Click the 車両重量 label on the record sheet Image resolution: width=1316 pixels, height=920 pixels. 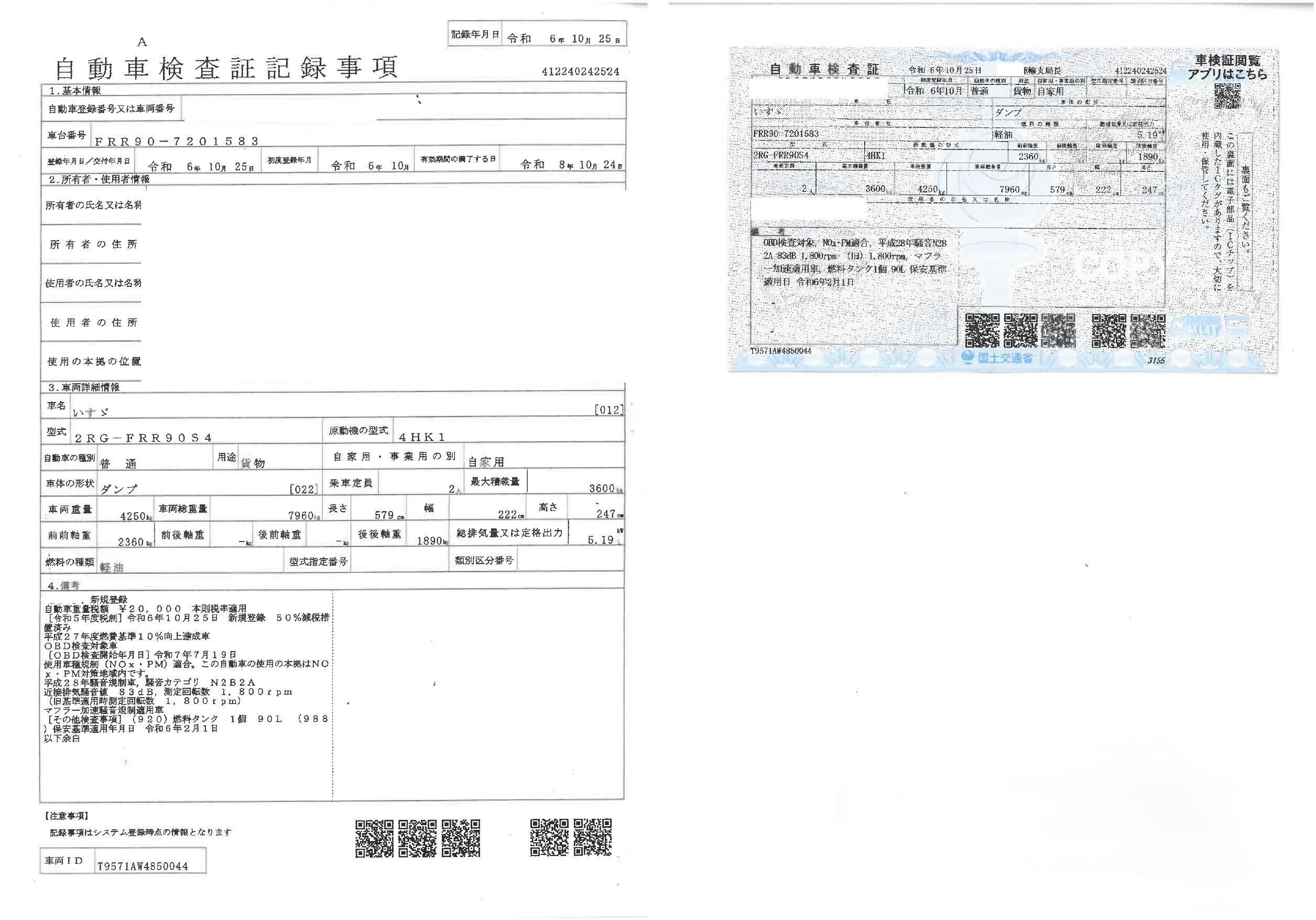[69, 510]
